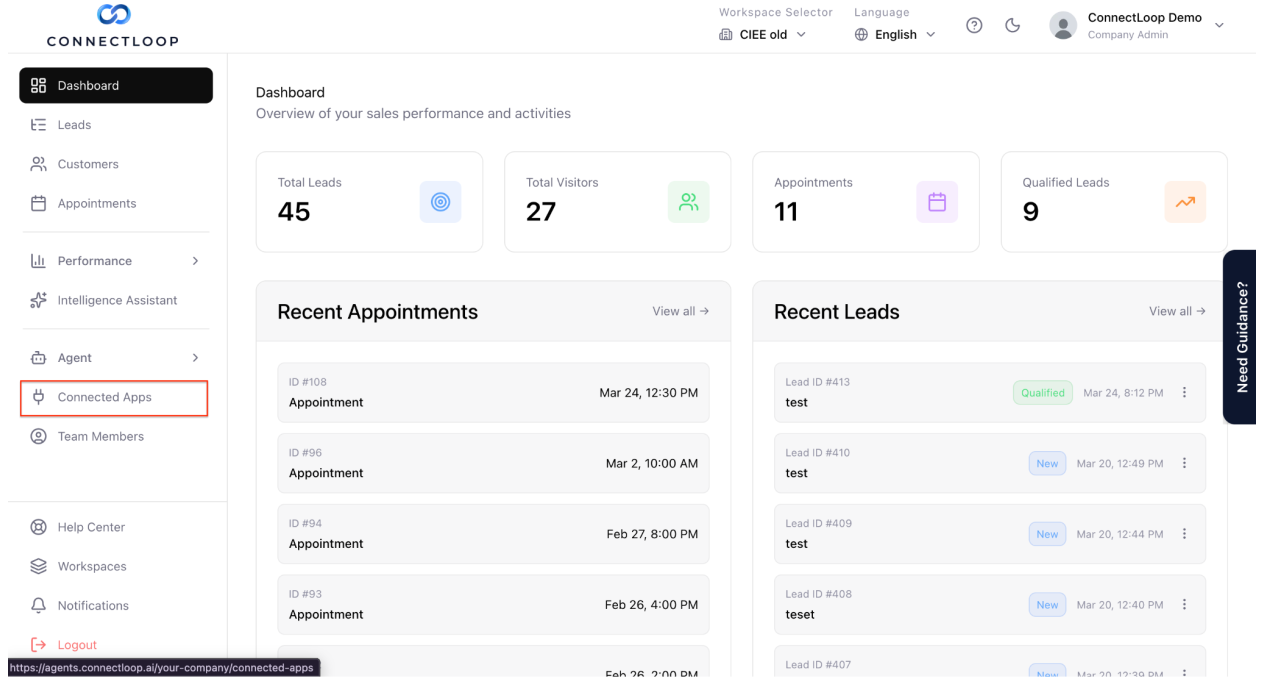Image resolution: width=1262 pixels, height=699 pixels.
Task: Open options menu for Lead ID #410
Action: click(1185, 463)
